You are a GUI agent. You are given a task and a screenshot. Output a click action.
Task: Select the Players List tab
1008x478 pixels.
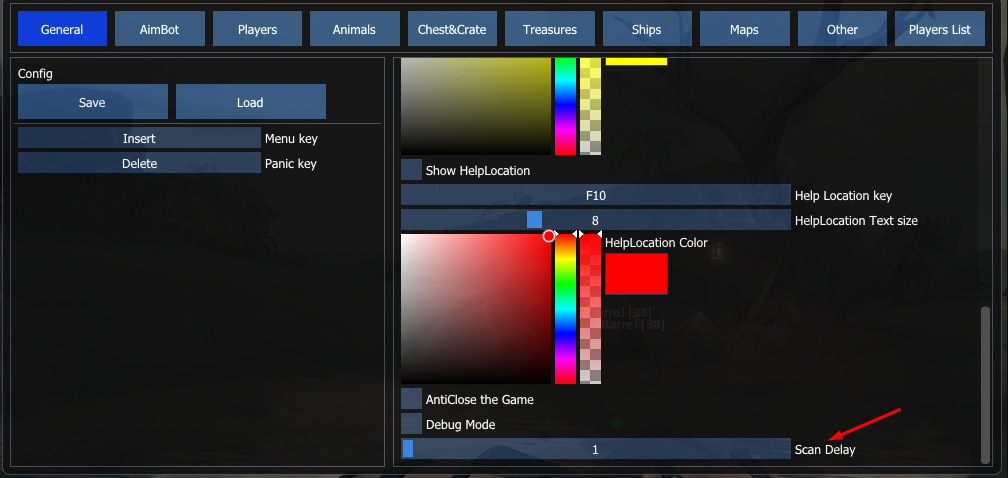tap(939, 29)
